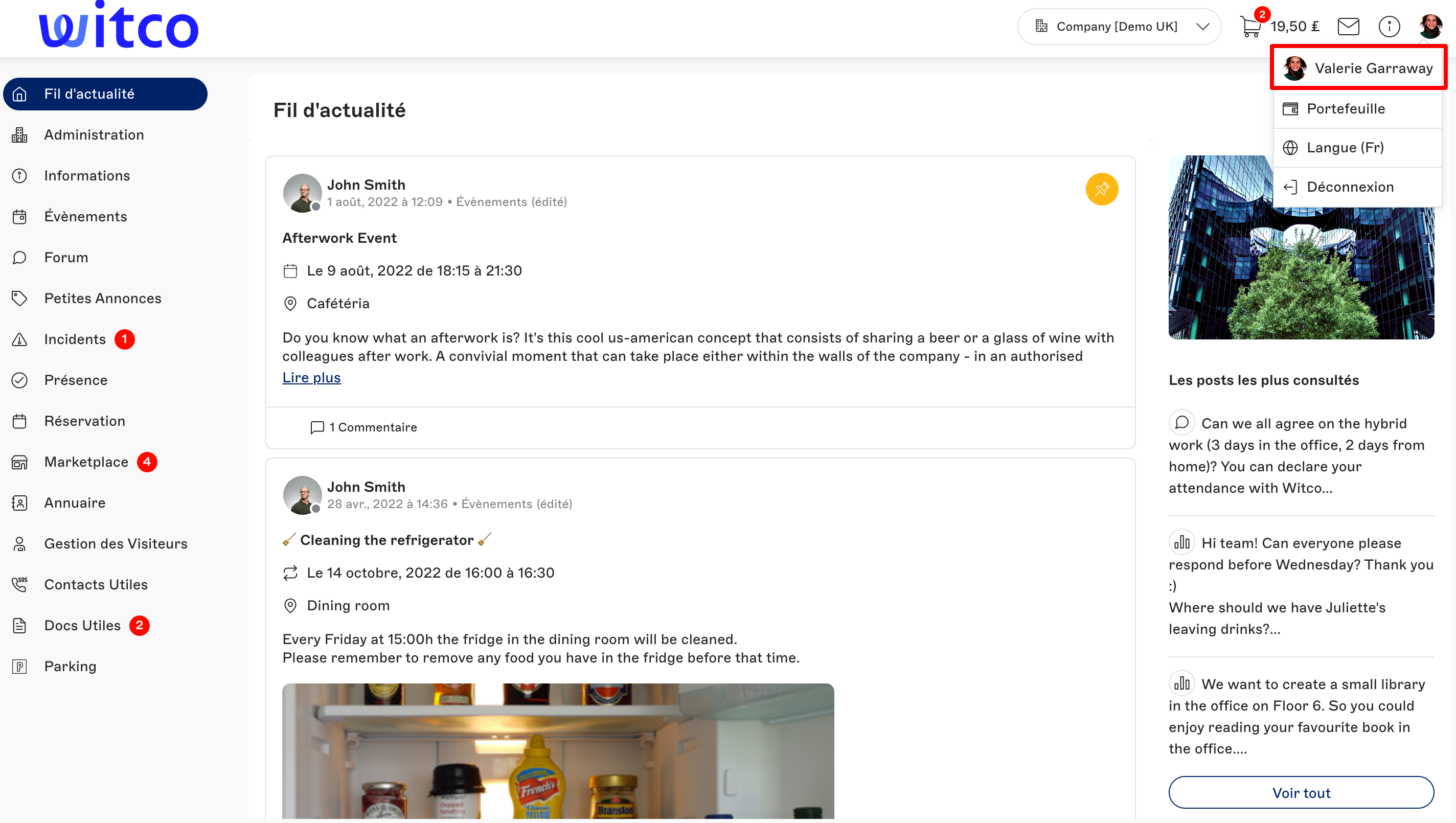Open the comment icon under Afterwork Event
Image resolution: width=1456 pixels, height=823 pixels.
pos(317,427)
